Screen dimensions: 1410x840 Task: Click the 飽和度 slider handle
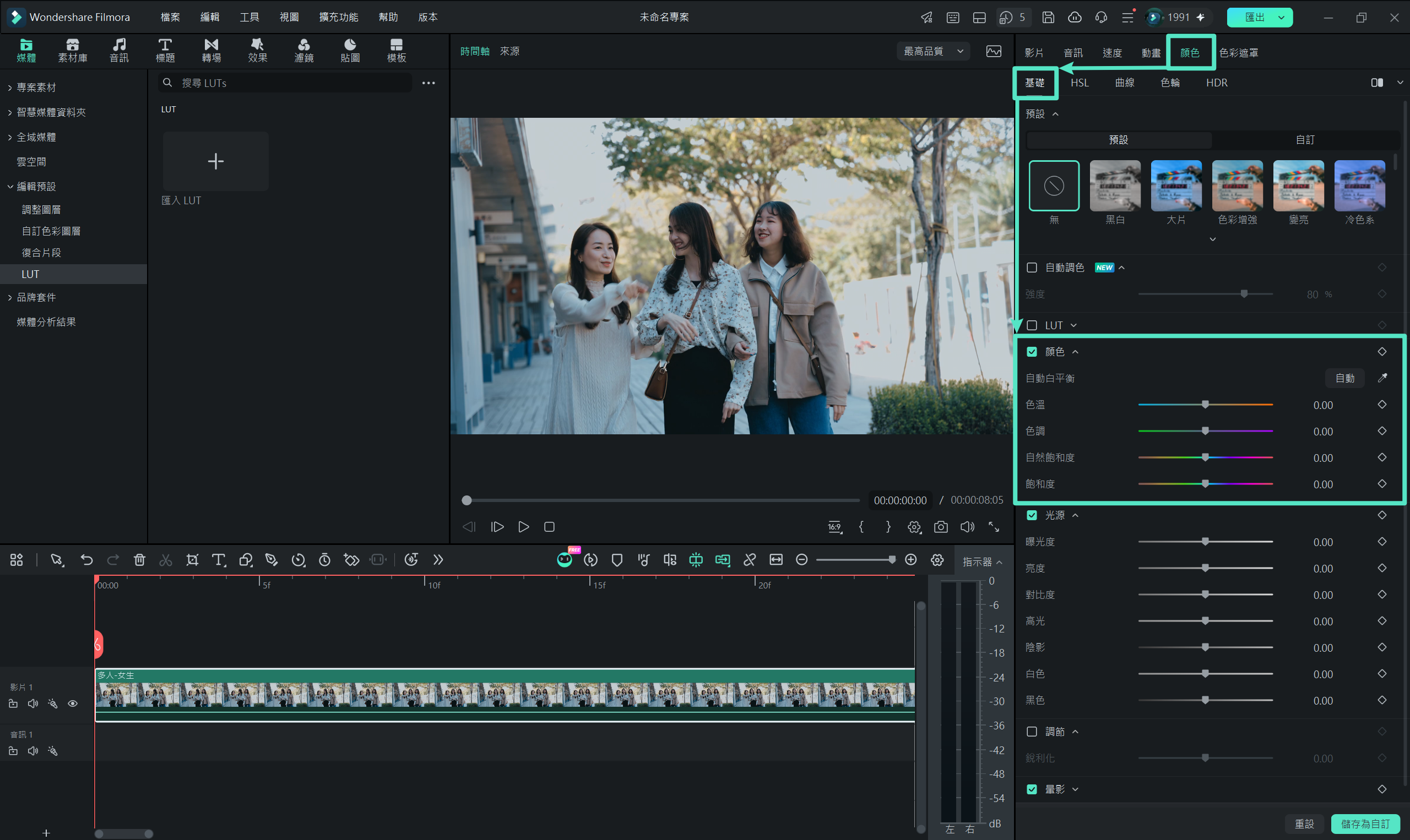1206,484
